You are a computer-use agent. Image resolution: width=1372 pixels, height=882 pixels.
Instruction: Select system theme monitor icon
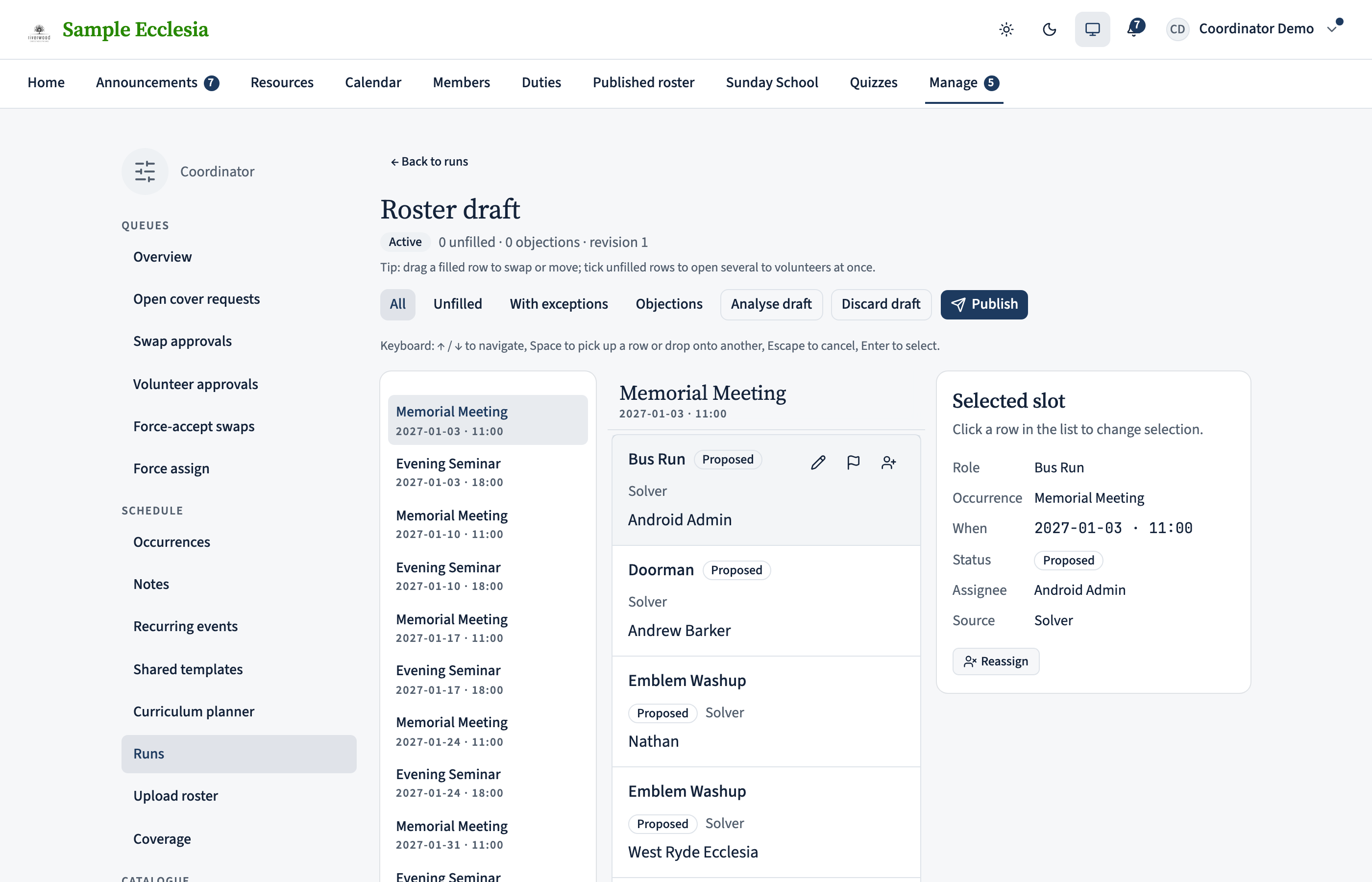coord(1092,29)
